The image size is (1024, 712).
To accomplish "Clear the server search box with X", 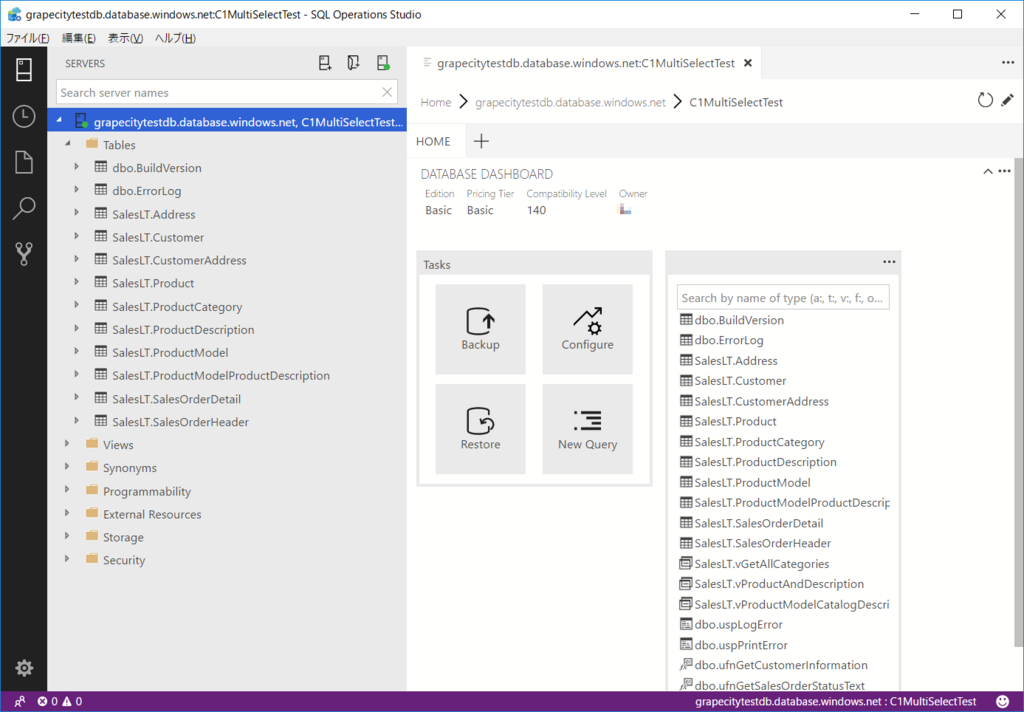I will 387,92.
